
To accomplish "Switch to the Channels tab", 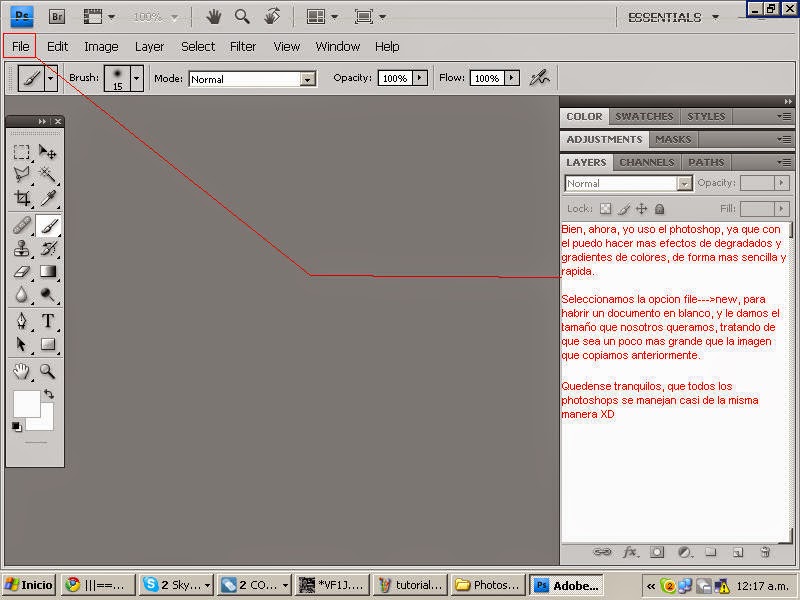I will 646,162.
